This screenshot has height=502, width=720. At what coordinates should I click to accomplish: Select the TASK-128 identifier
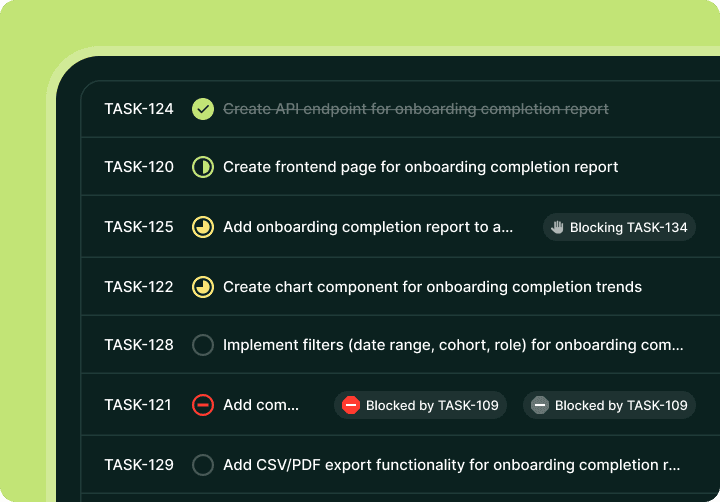(139, 345)
